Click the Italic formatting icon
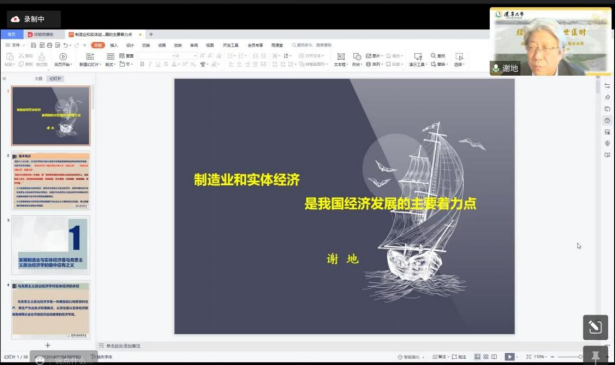615x365 pixels. click(x=150, y=64)
